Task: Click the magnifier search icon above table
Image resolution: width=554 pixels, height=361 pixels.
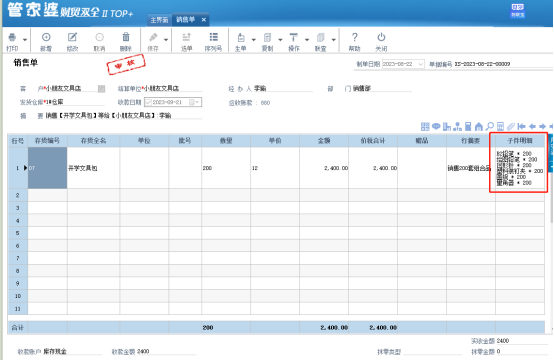Action: tap(490, 126)
